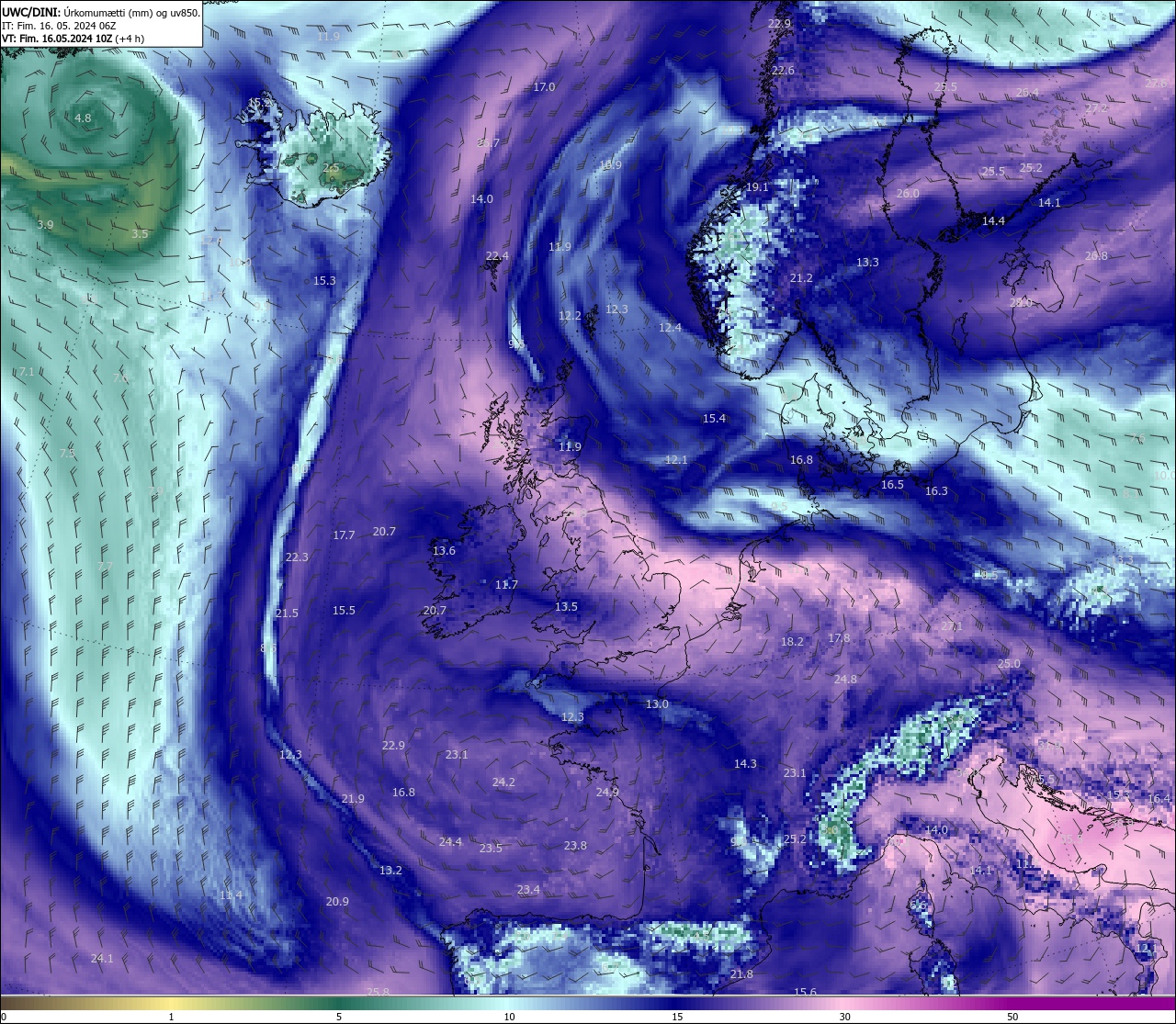The image size is (1176, 1024).
Task: Click the map value '16.3'
Action: 936,490
